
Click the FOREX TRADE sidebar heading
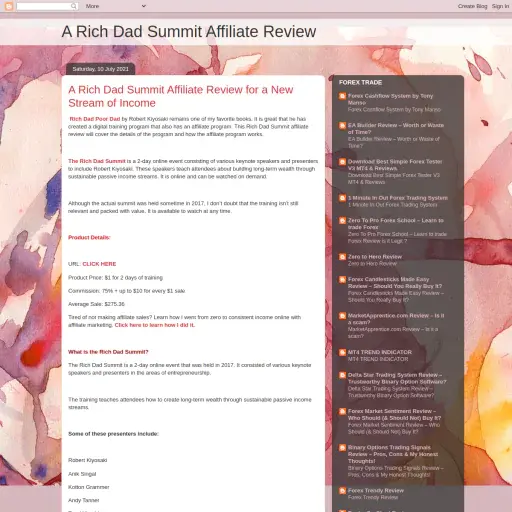point(360,83)
